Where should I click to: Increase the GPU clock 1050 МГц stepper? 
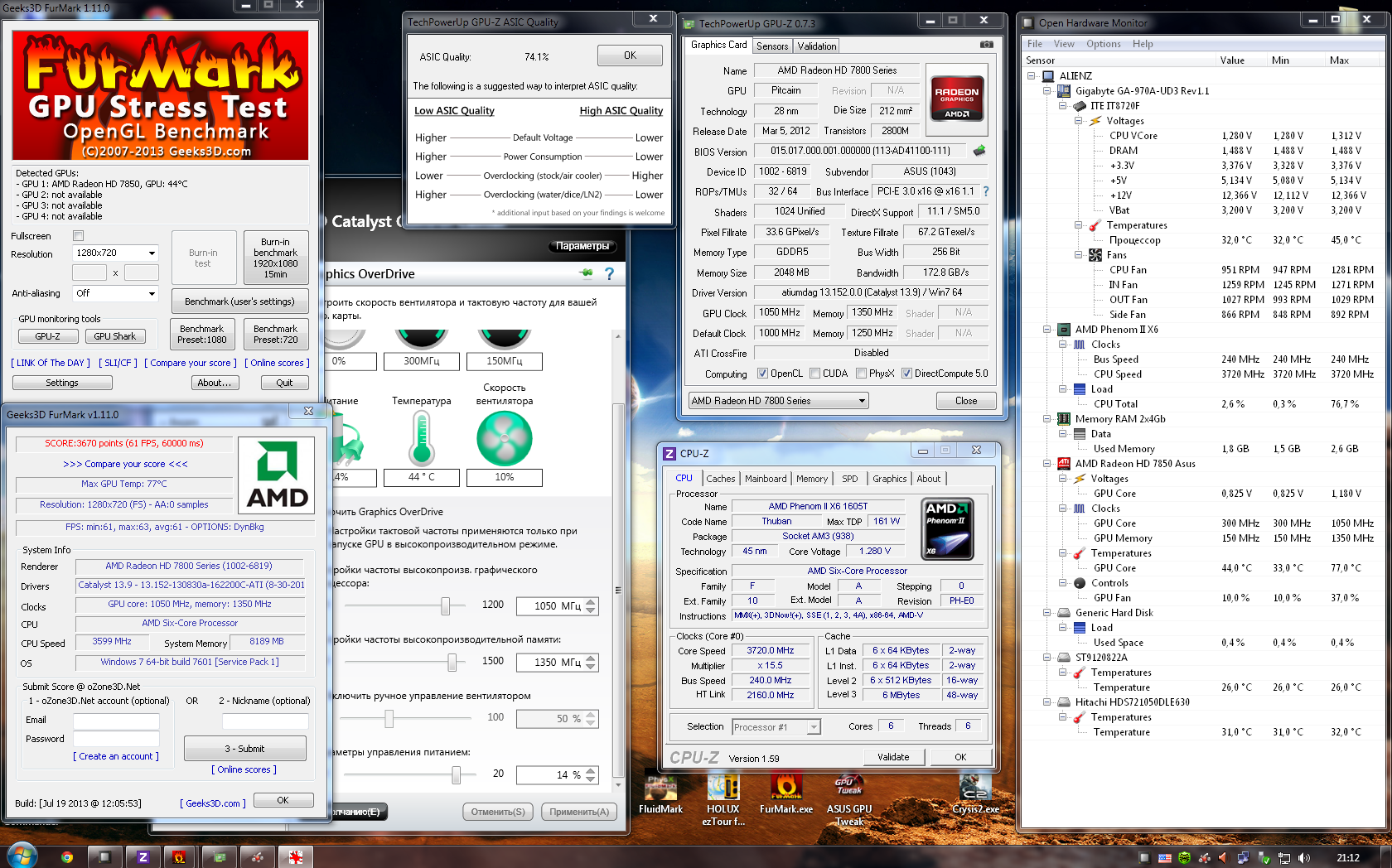[x=591, y=602]
